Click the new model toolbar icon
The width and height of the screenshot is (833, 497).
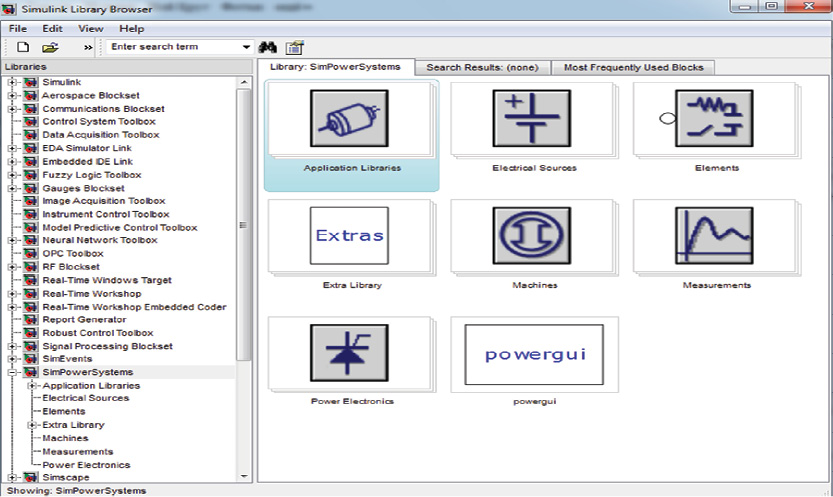[23, 47]
